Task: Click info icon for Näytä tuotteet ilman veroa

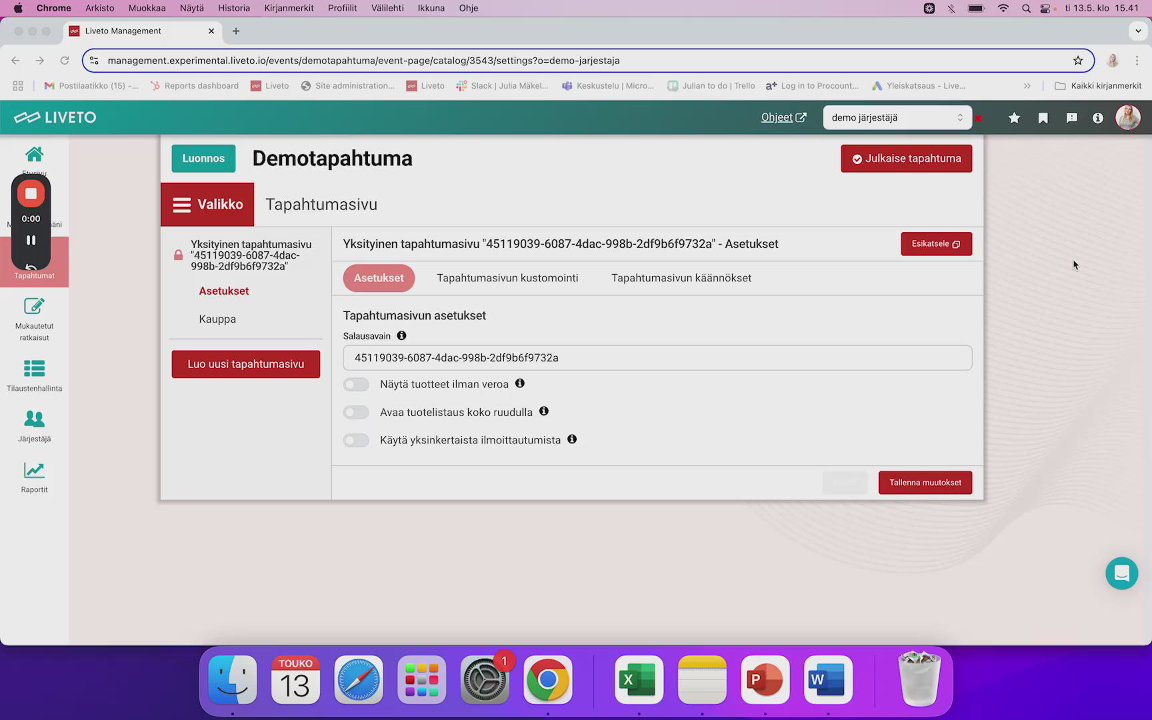Action: click(519, 384)
